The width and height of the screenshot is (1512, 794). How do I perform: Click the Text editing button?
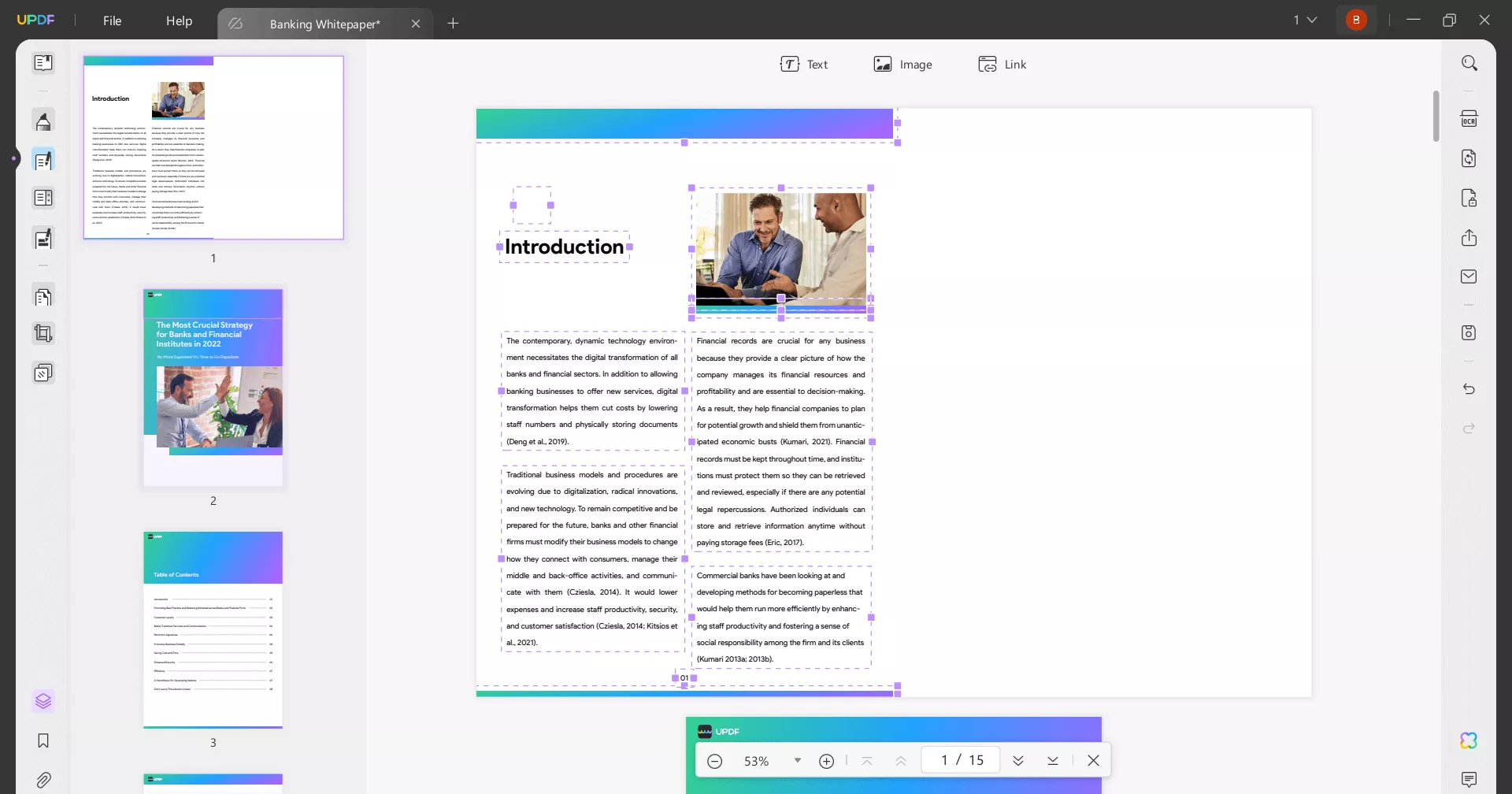pos(803,64)
